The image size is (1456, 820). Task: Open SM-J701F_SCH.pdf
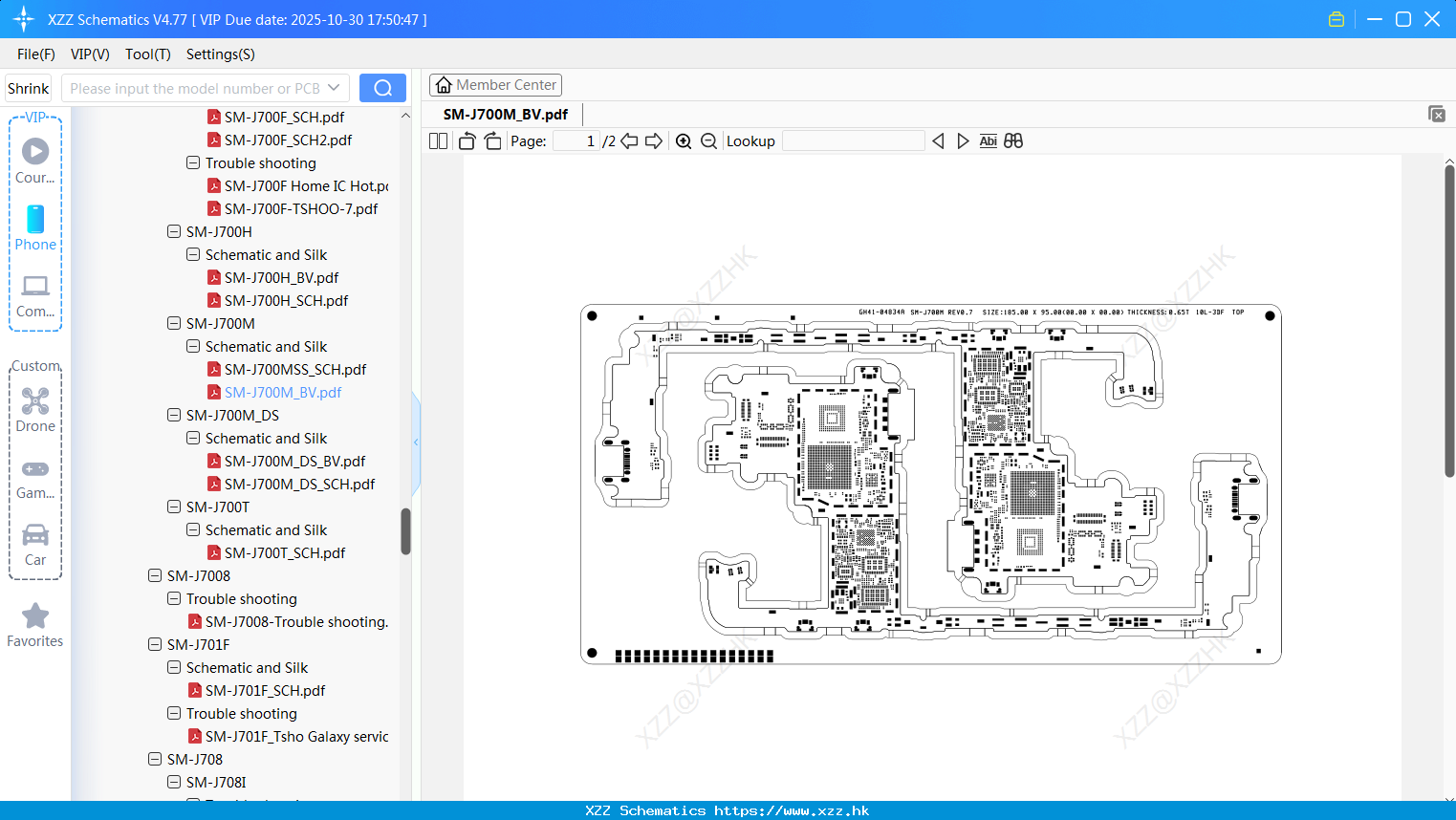pos(265,690)
